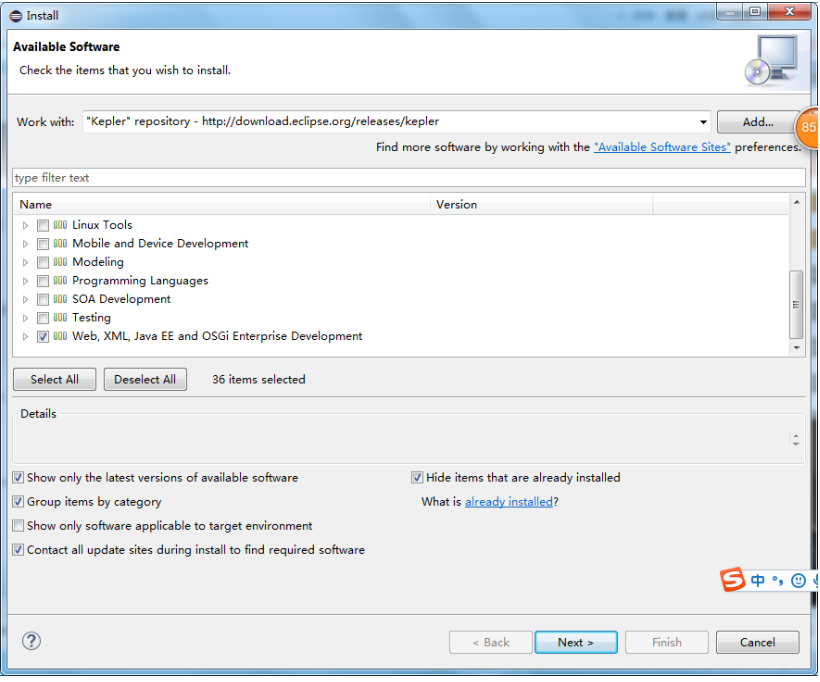Expand Web, XML, Java EE tree node
Viewport: 820px width, 682px height.
(x=25, y=336)
